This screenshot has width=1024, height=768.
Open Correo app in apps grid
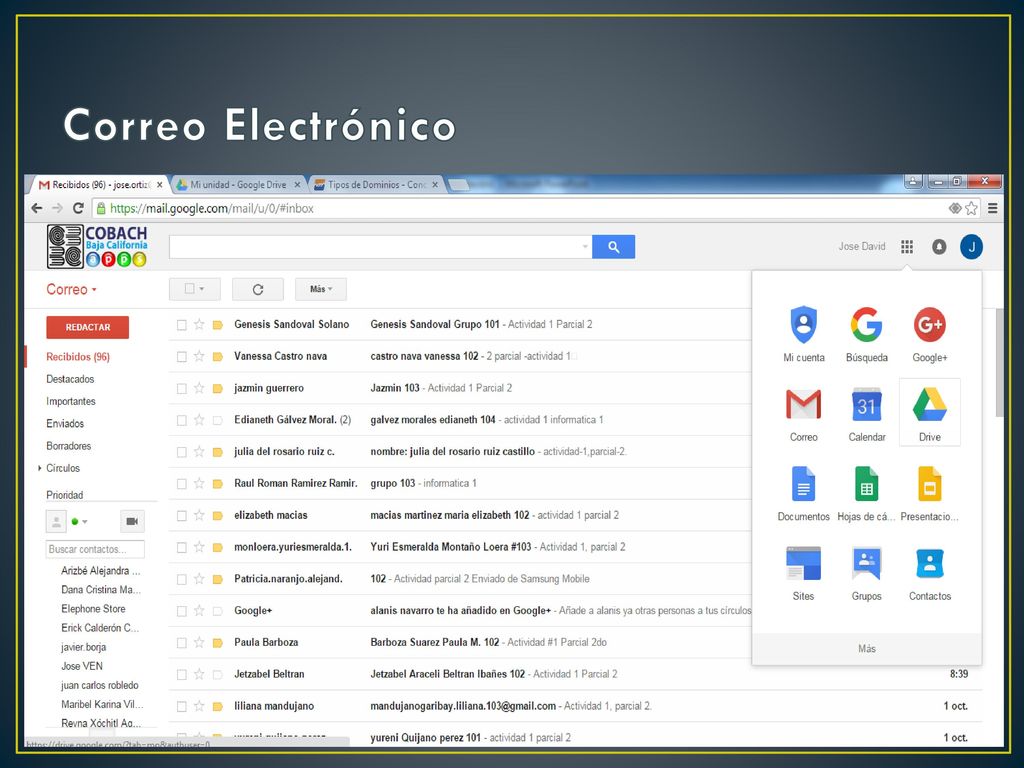(x=803, y=414)
